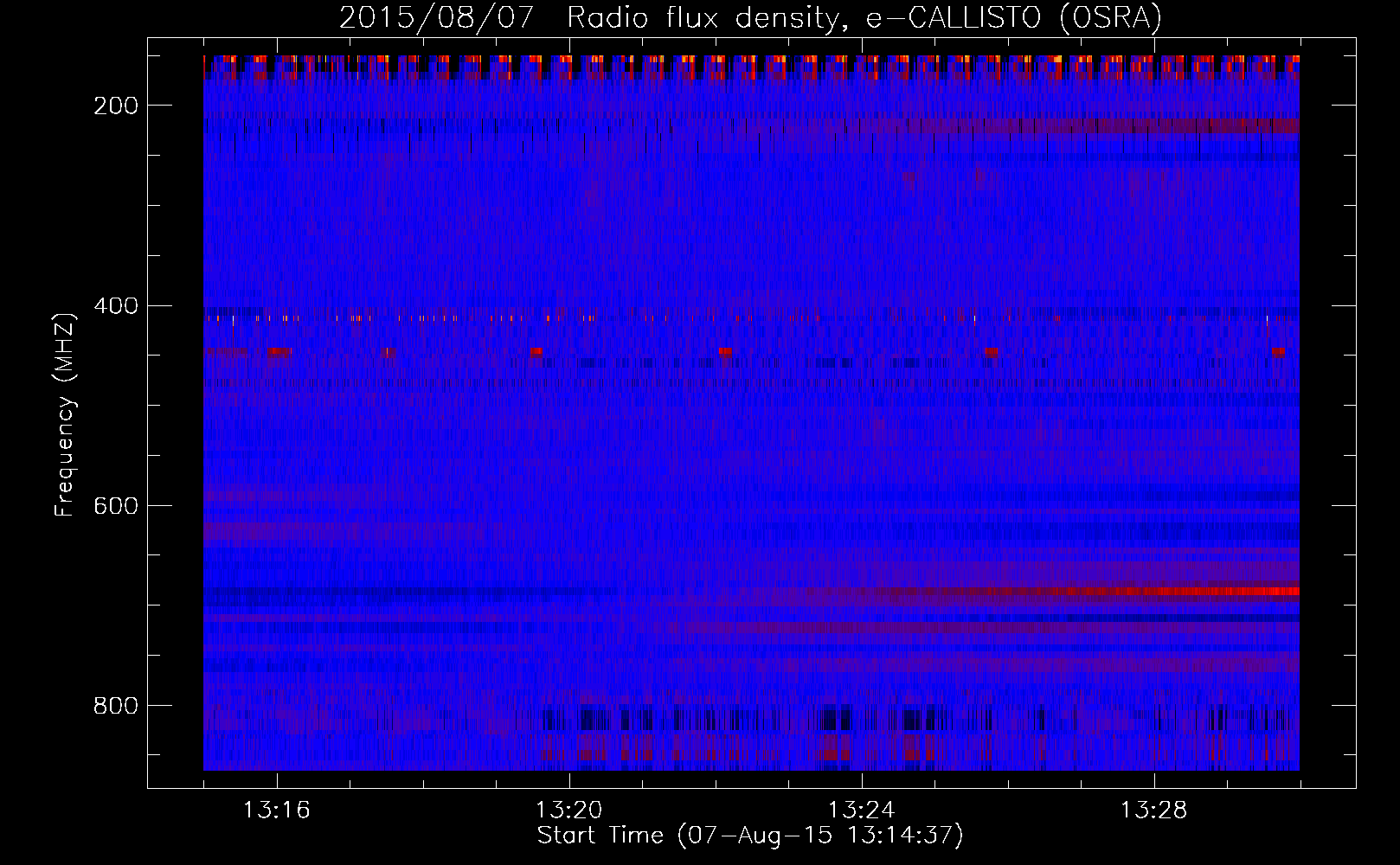The image size is (1400, 865).
Task: Click the "Start Time (07-Aug-15 13:14:37)" label
Action: pyautogui.click(x=750, y=836)
